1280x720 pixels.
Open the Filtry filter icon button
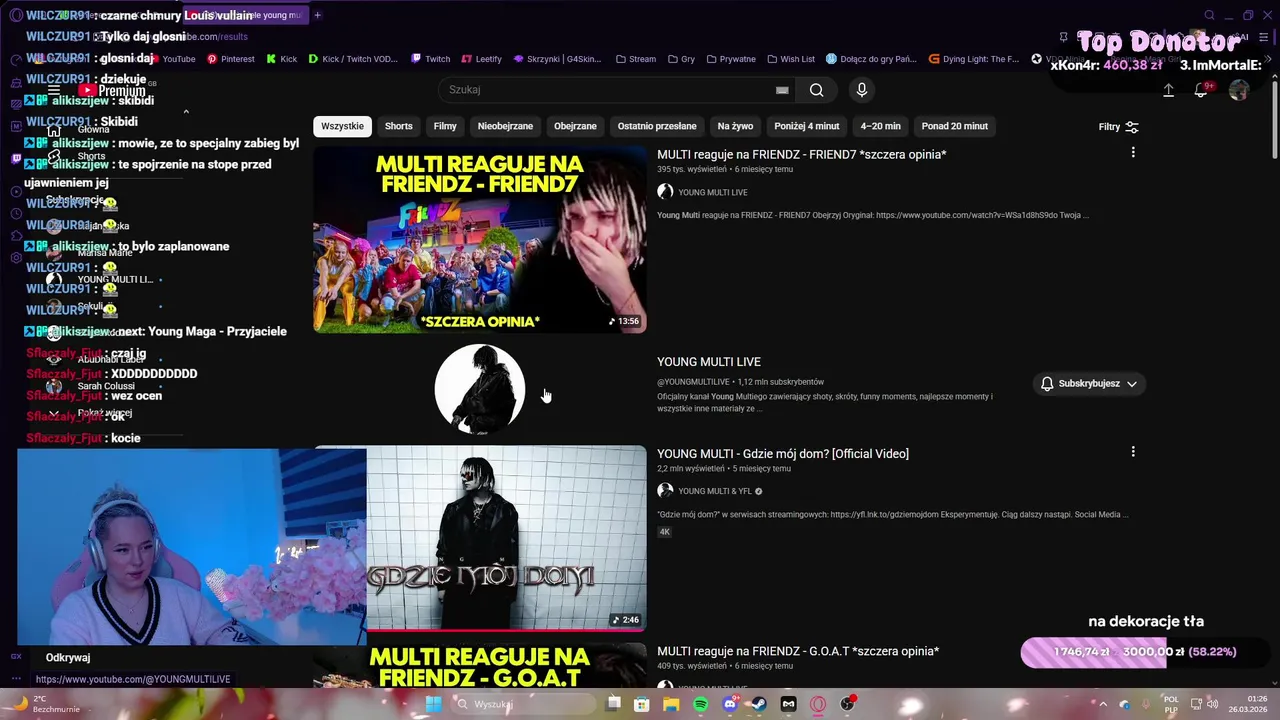point(1119,127)
